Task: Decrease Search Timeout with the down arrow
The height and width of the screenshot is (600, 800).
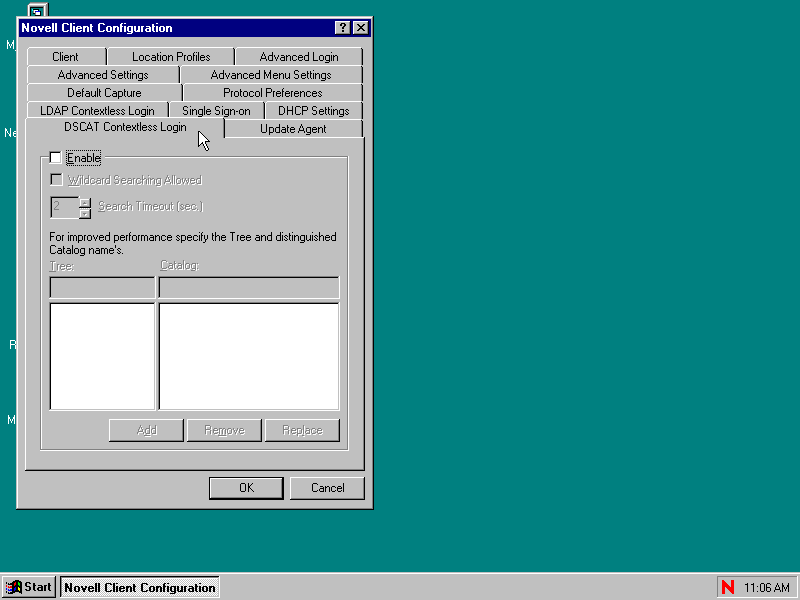Action: pos(85,213)
